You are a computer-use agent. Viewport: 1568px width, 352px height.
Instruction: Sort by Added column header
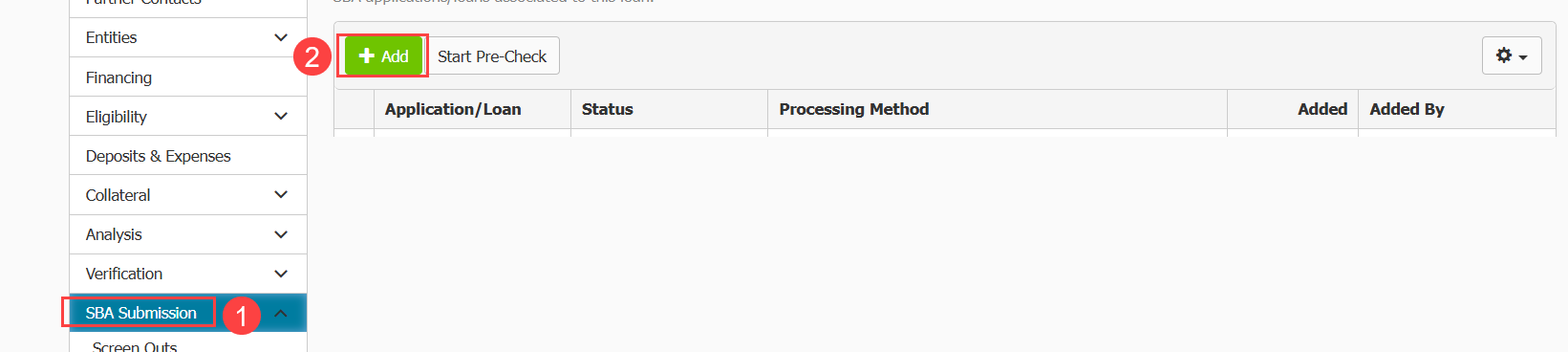1322,109
